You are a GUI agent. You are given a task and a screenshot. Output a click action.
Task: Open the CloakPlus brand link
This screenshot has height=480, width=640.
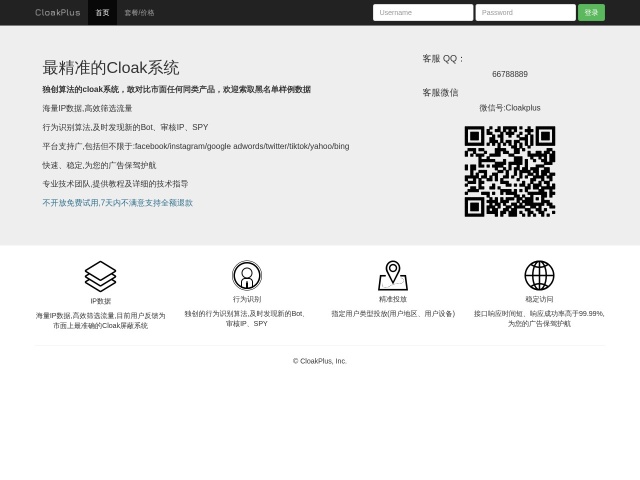click(58, 13)
